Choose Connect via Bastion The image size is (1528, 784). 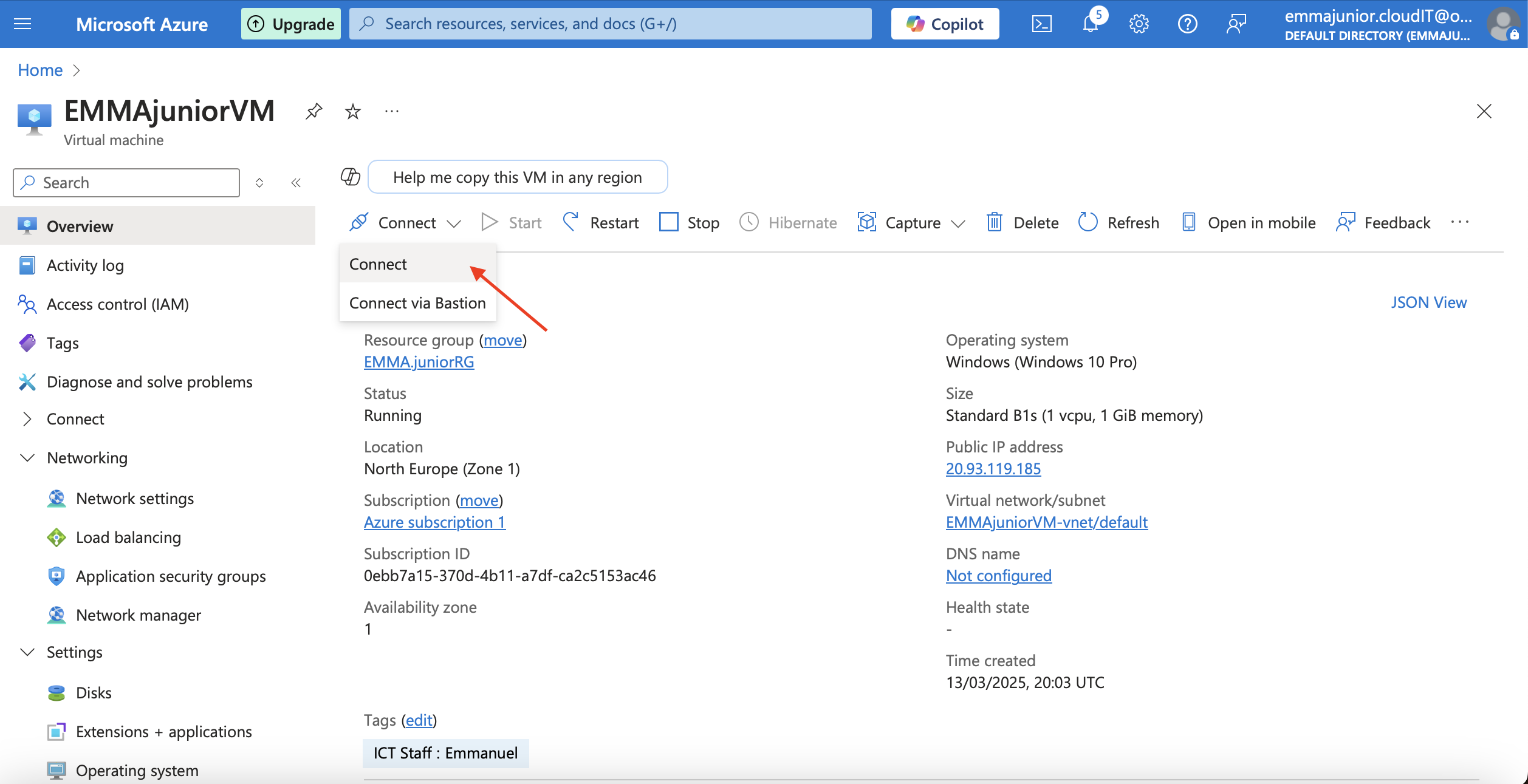(418, 303)
